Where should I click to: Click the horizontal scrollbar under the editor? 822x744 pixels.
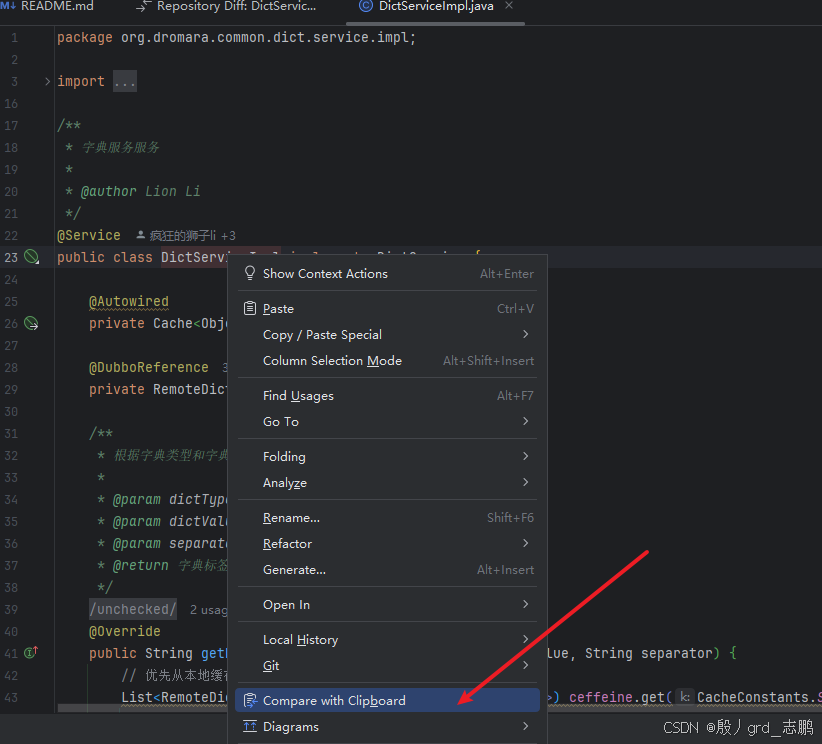[x=142, y=708]
